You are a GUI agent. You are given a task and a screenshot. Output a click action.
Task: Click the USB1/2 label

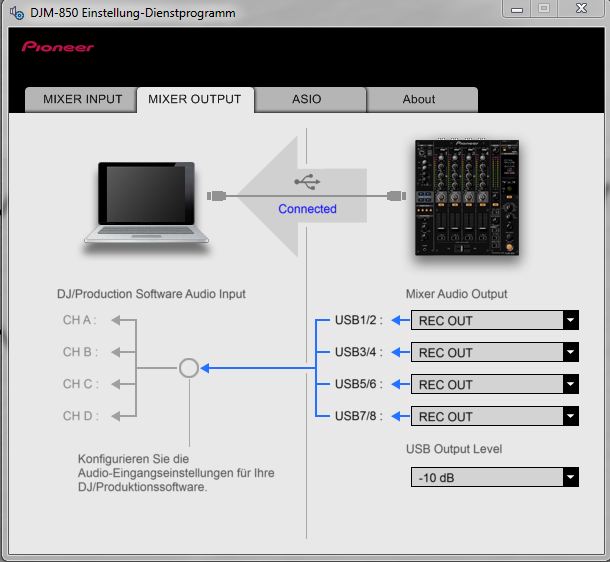coord(358,320)
